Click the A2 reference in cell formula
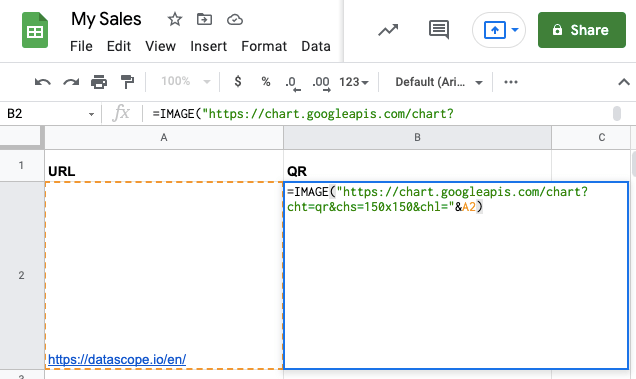Image resolution: width=636 pixels, height=379 pixels. (469, 207)
